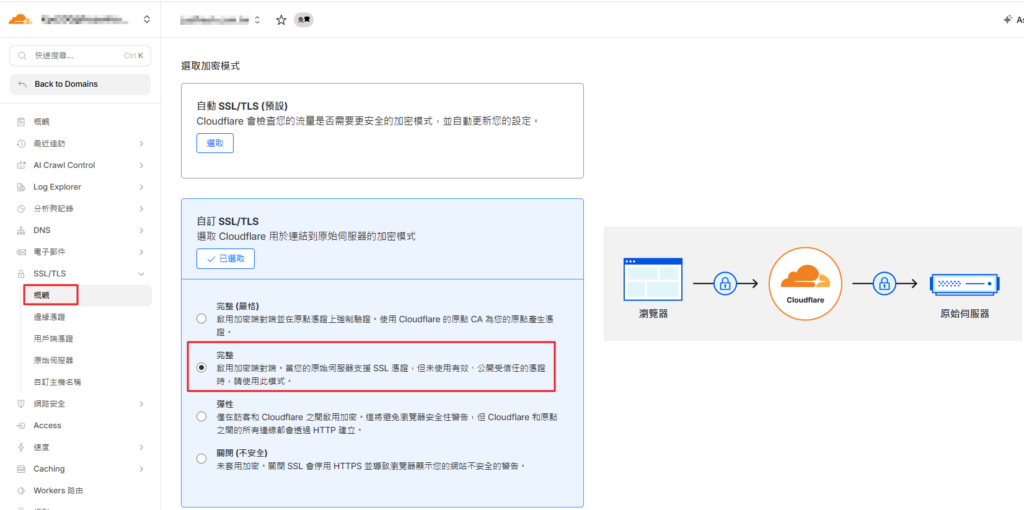Click the SSL/TLS padlock icon in sidebar
The image size is (1024, 510).
[x=21, y=274]
